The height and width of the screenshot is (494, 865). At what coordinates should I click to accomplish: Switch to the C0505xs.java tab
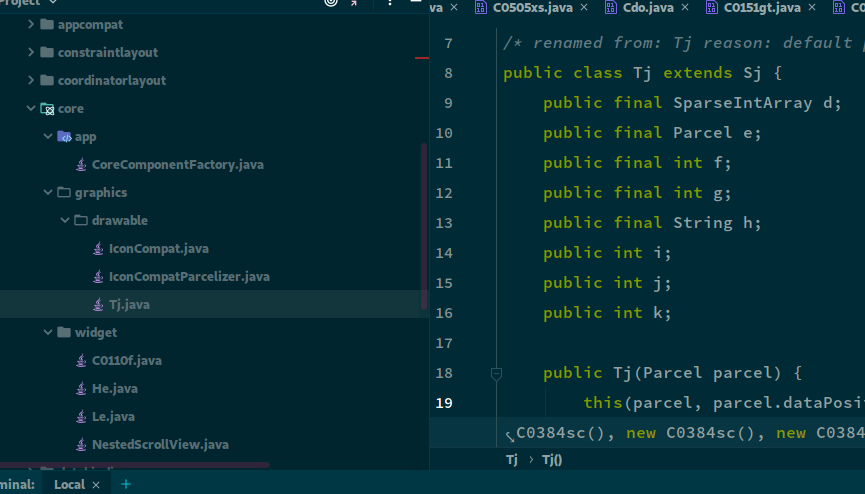(x=532, y=7)
